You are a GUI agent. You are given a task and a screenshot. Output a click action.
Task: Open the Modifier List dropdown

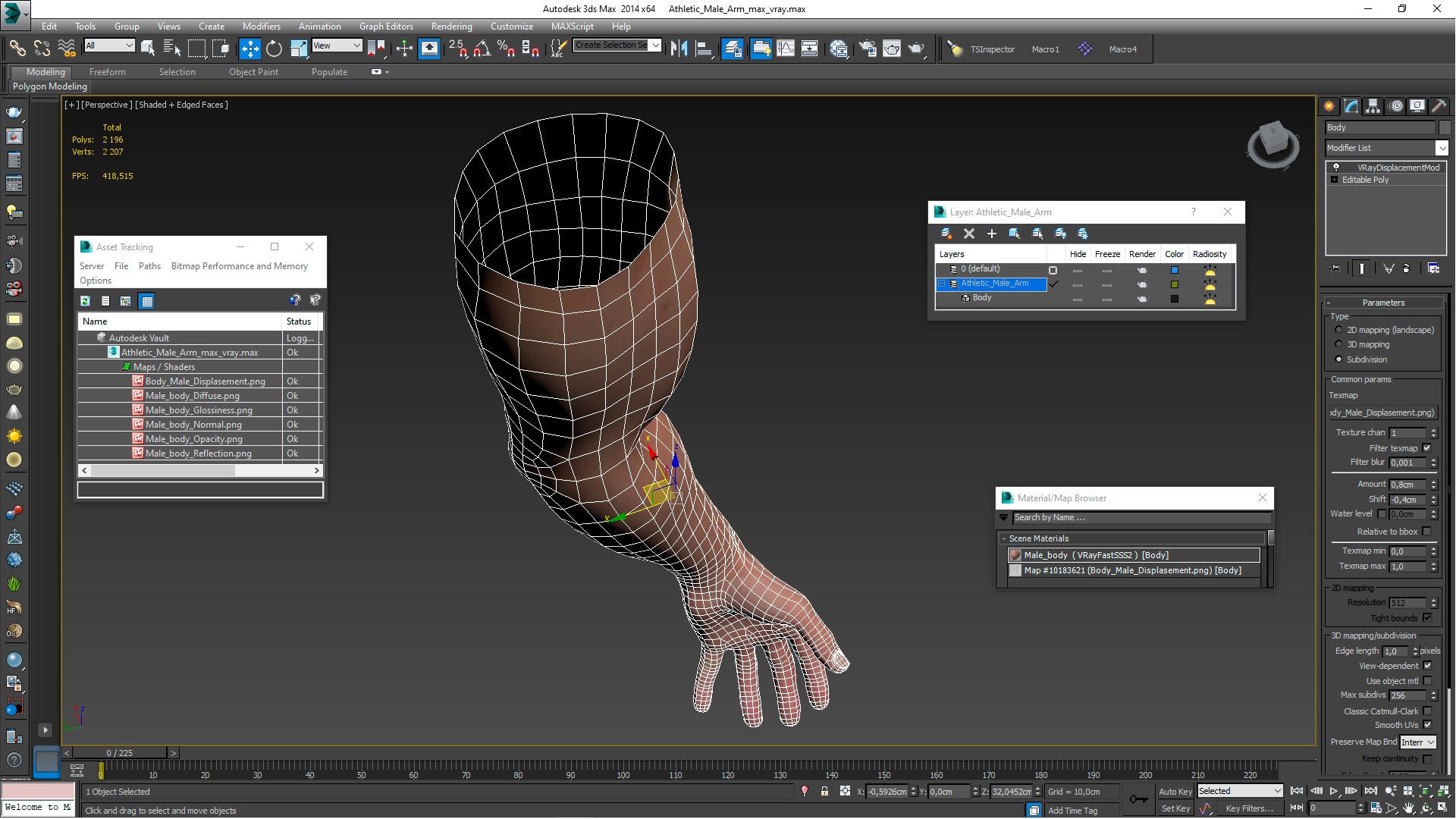(1442, 148)
